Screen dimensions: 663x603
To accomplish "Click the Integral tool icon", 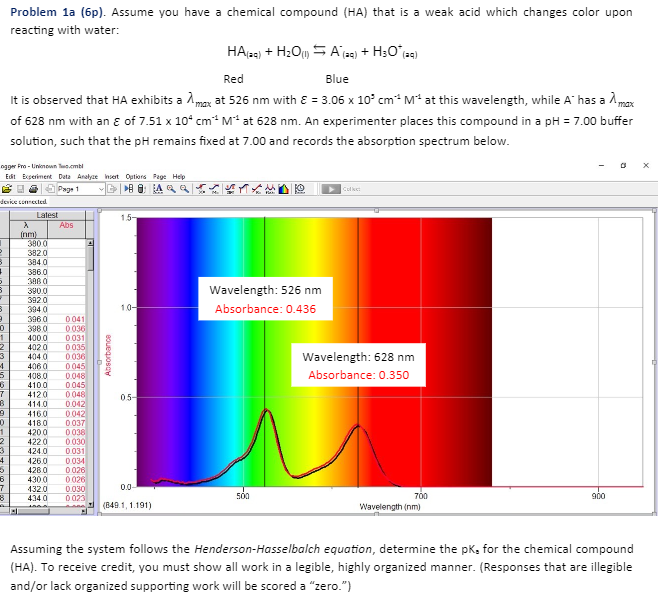I will point(244,189).
